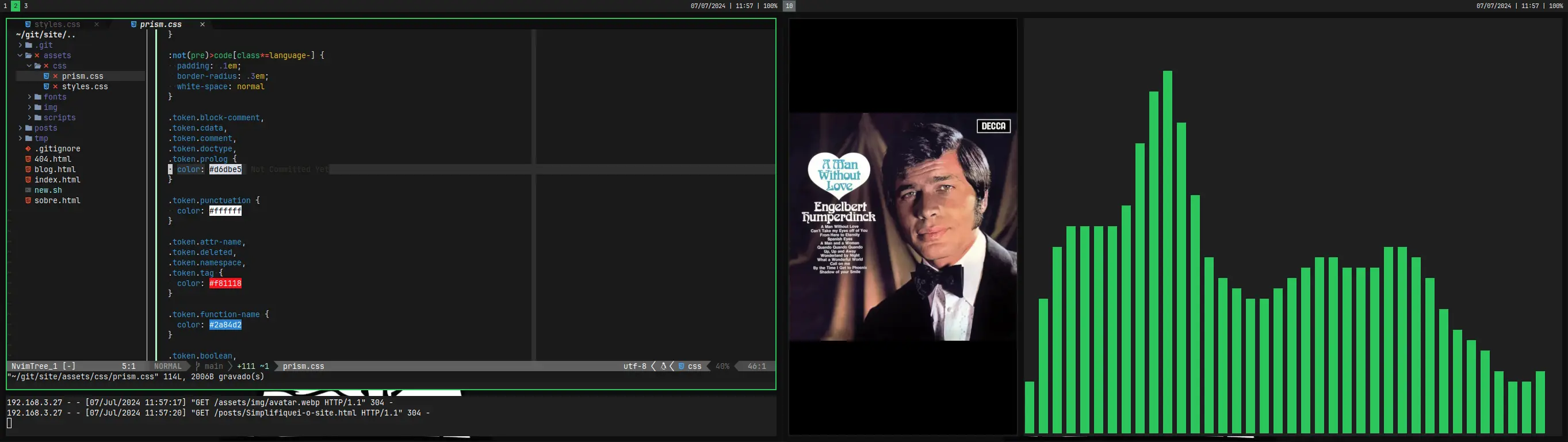Click the CSS file icon beside prism.css in the tree

[x=46, y=76]
